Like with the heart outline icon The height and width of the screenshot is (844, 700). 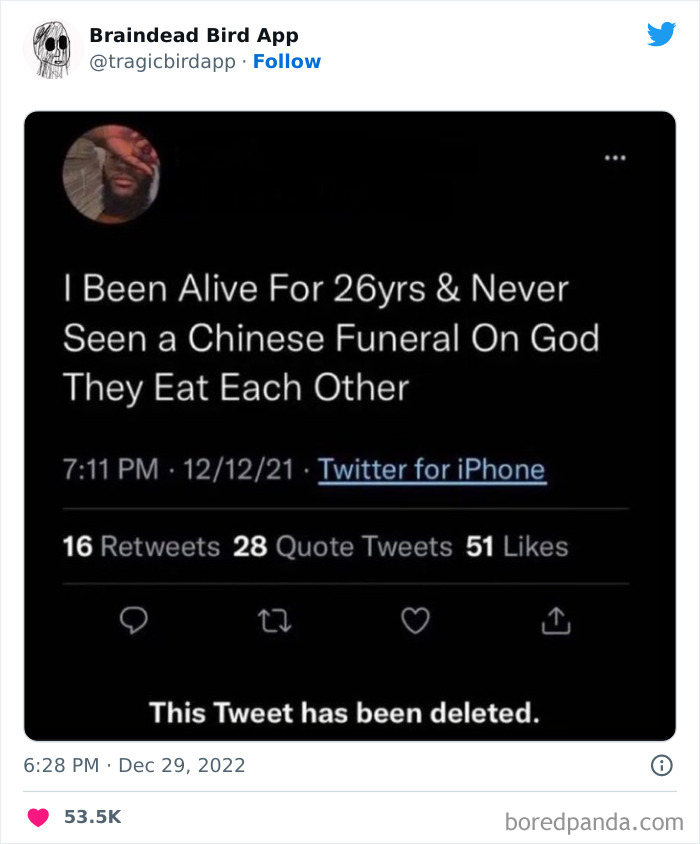pyautogui.click(x=415, y=621)
